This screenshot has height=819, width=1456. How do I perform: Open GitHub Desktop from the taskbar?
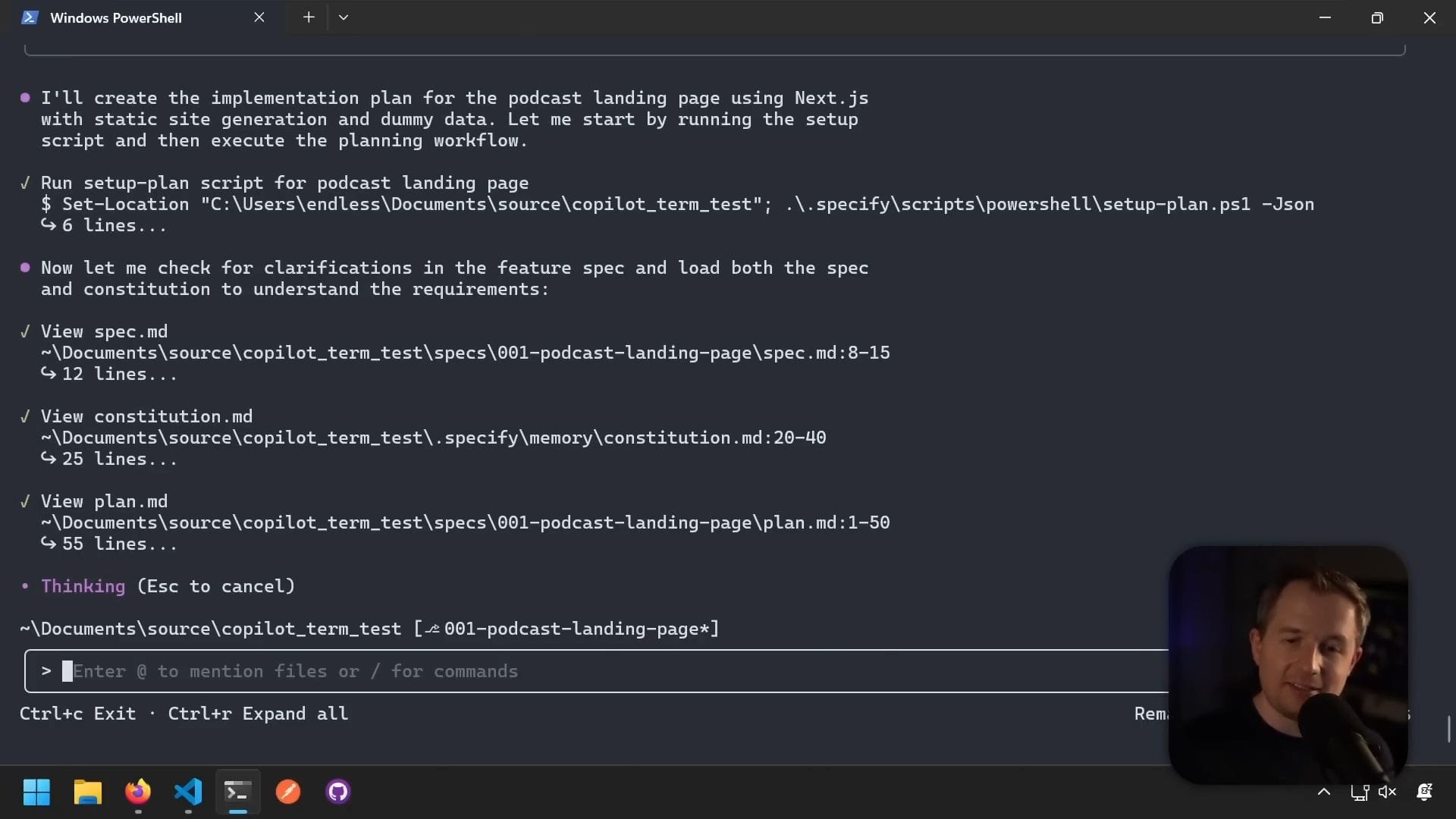[337, 792]
